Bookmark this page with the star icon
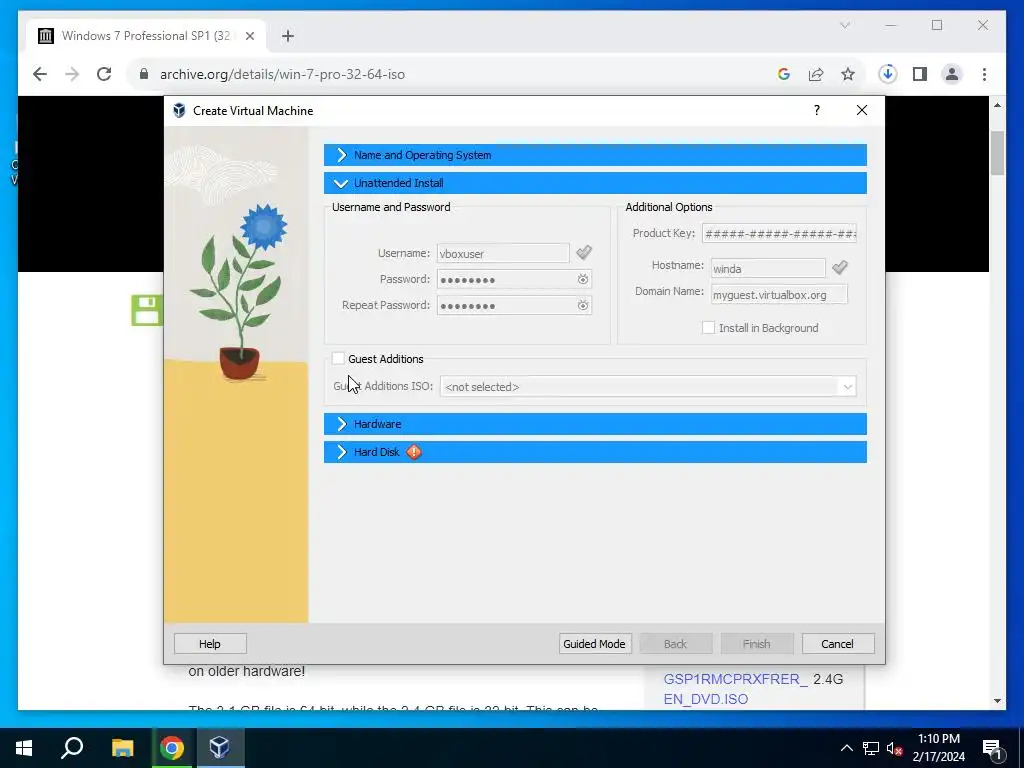 (848, 74)
